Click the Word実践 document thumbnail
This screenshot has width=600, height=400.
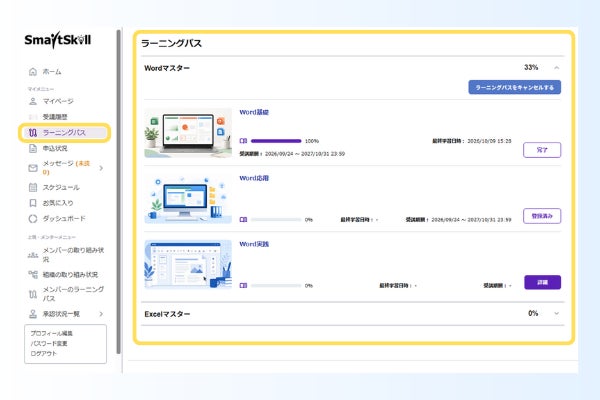[188, 264]
